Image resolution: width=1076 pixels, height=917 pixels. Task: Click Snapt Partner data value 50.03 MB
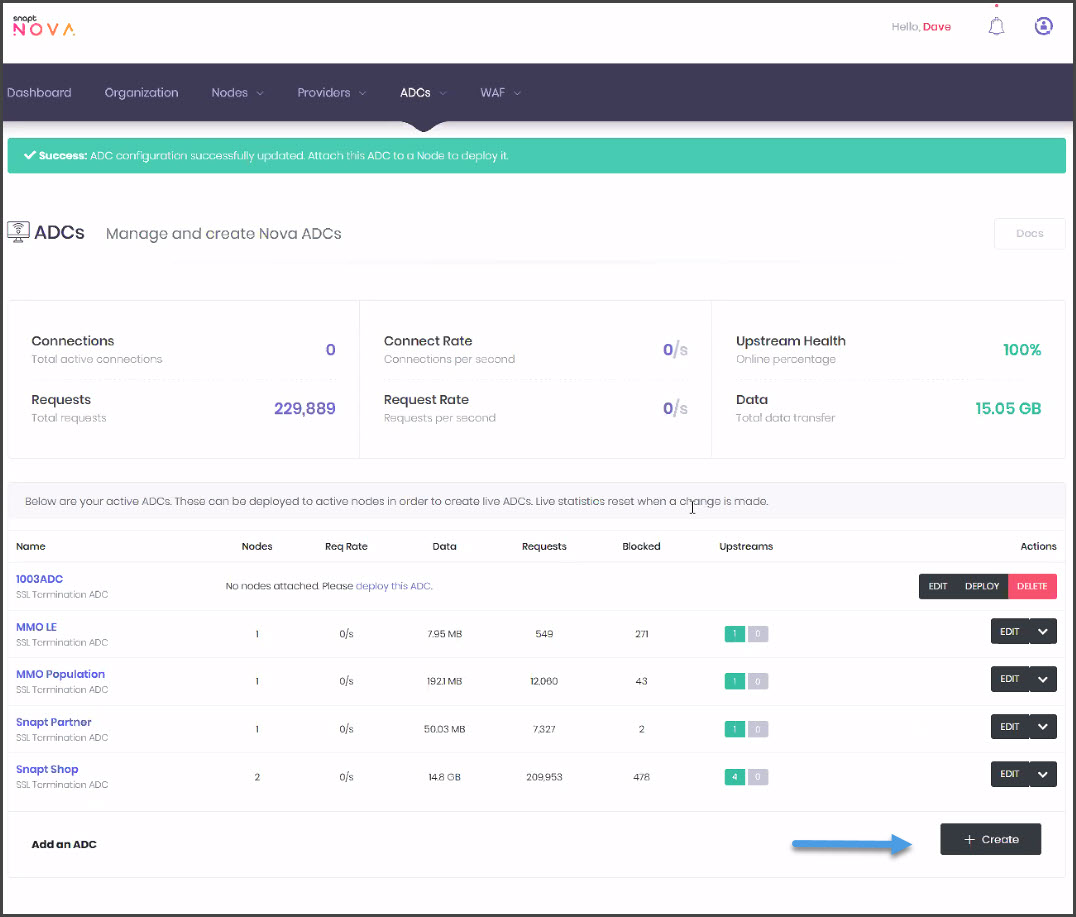[x=444, y=729]
